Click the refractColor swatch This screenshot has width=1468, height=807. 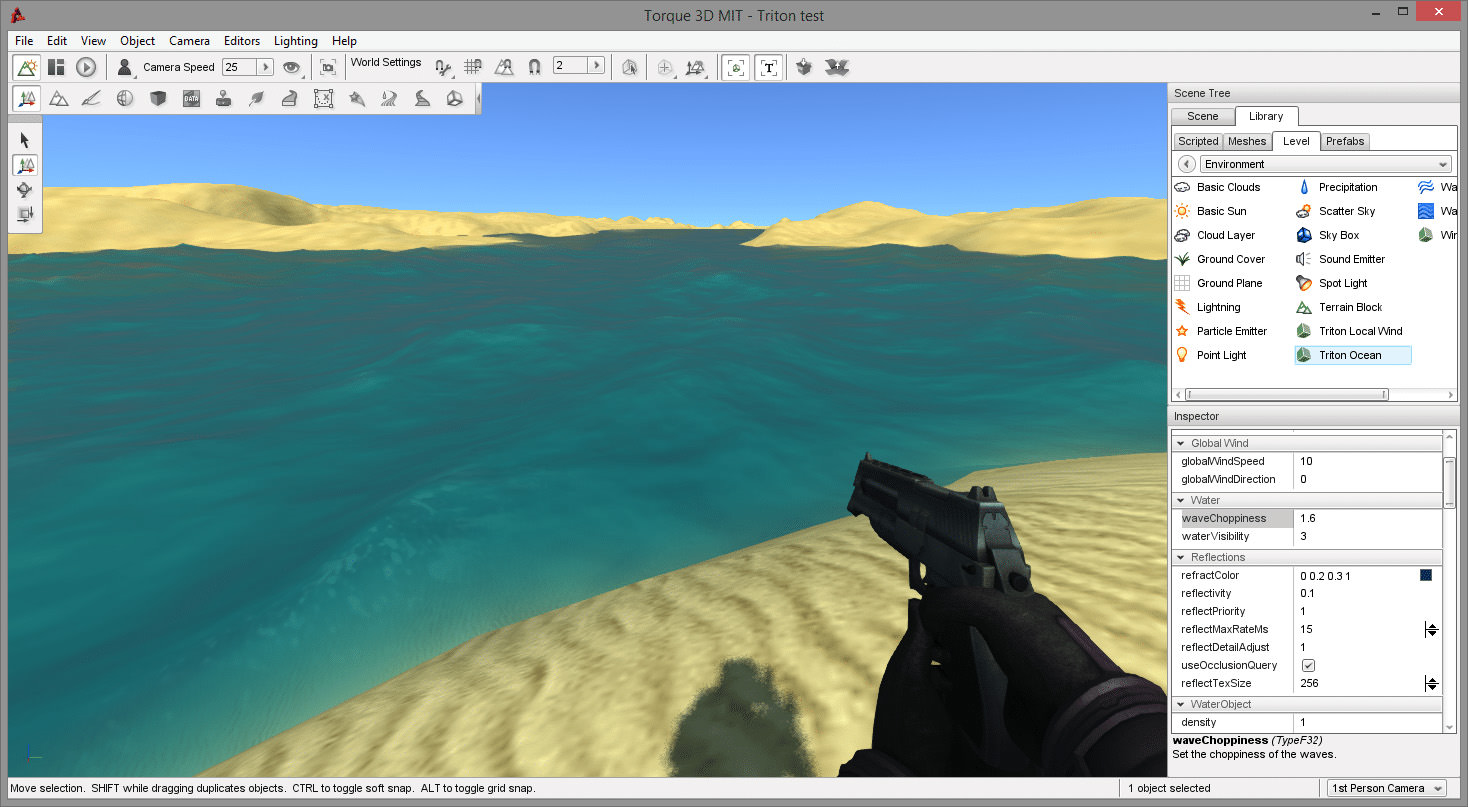(1425, 575)
